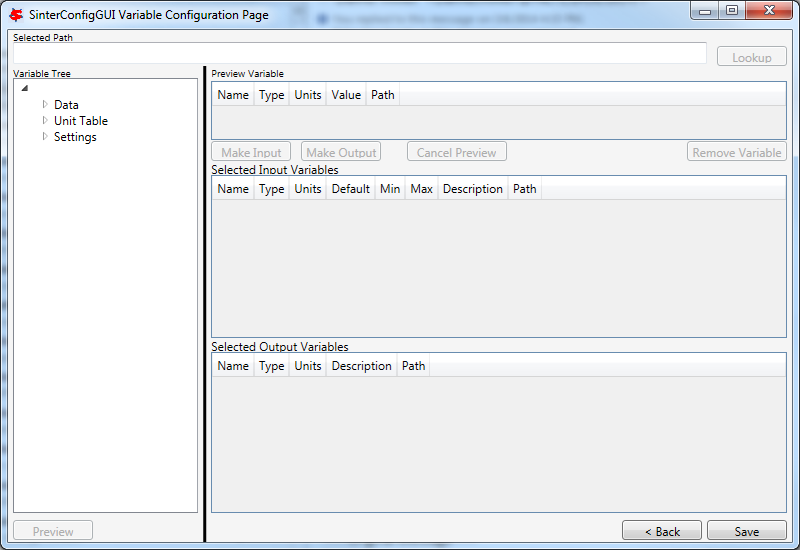Image resolution: width=800 pixels, height=550 pixels.
Task: Click Units header in Preview Variable table
Action: (x=308, y=94)
